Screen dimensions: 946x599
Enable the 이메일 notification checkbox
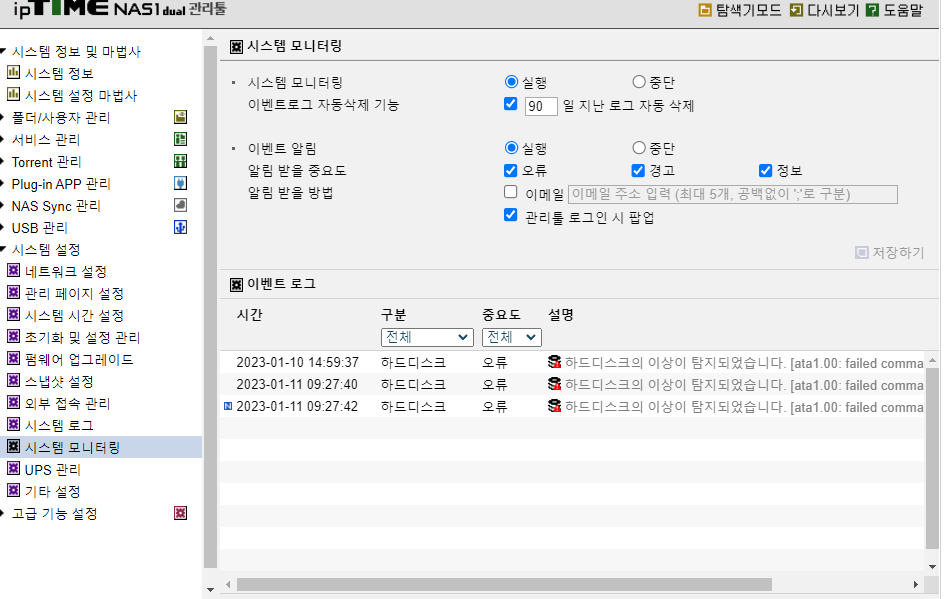coord(510,192)
